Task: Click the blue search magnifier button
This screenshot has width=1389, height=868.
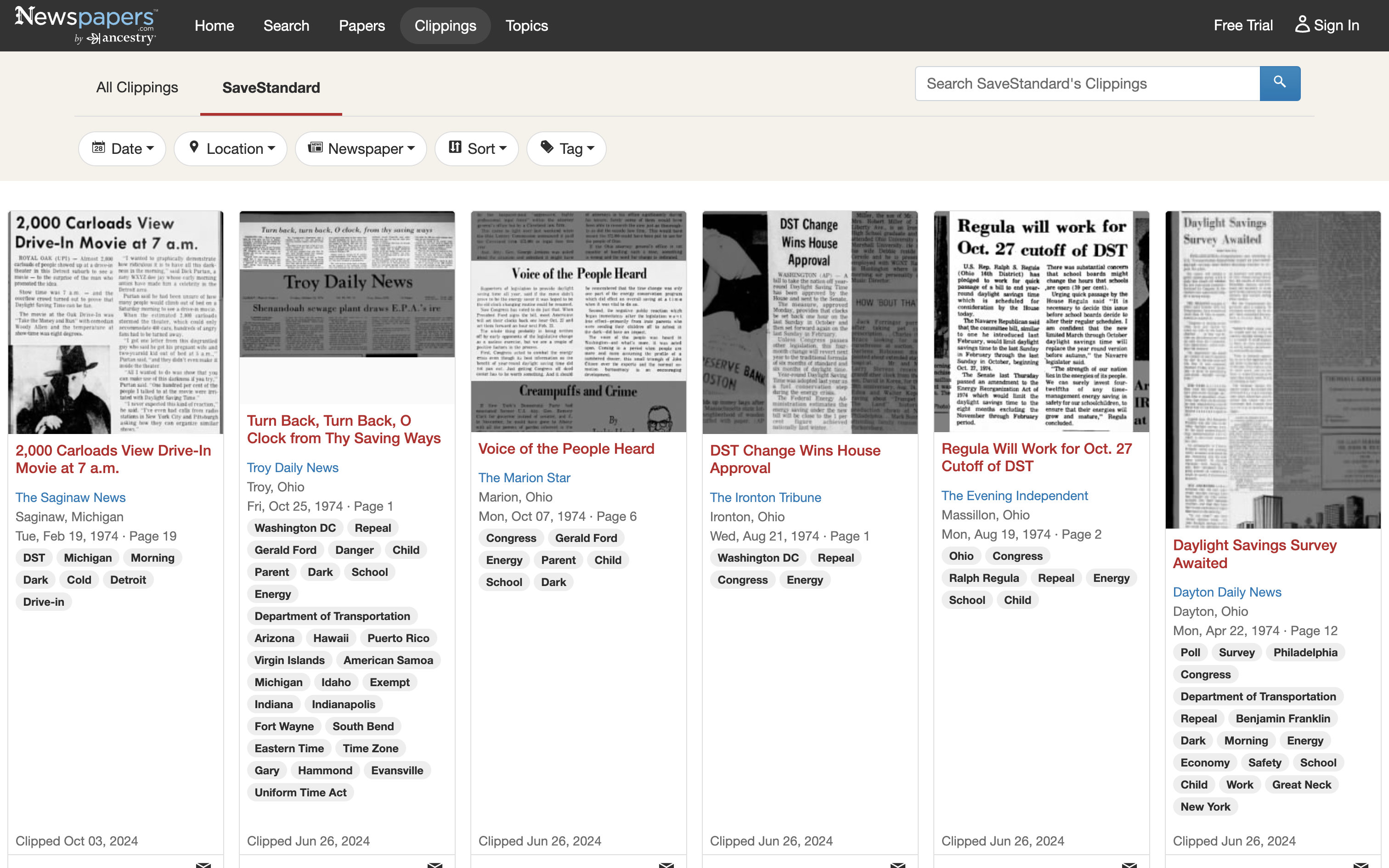Action: (1279, 83)
